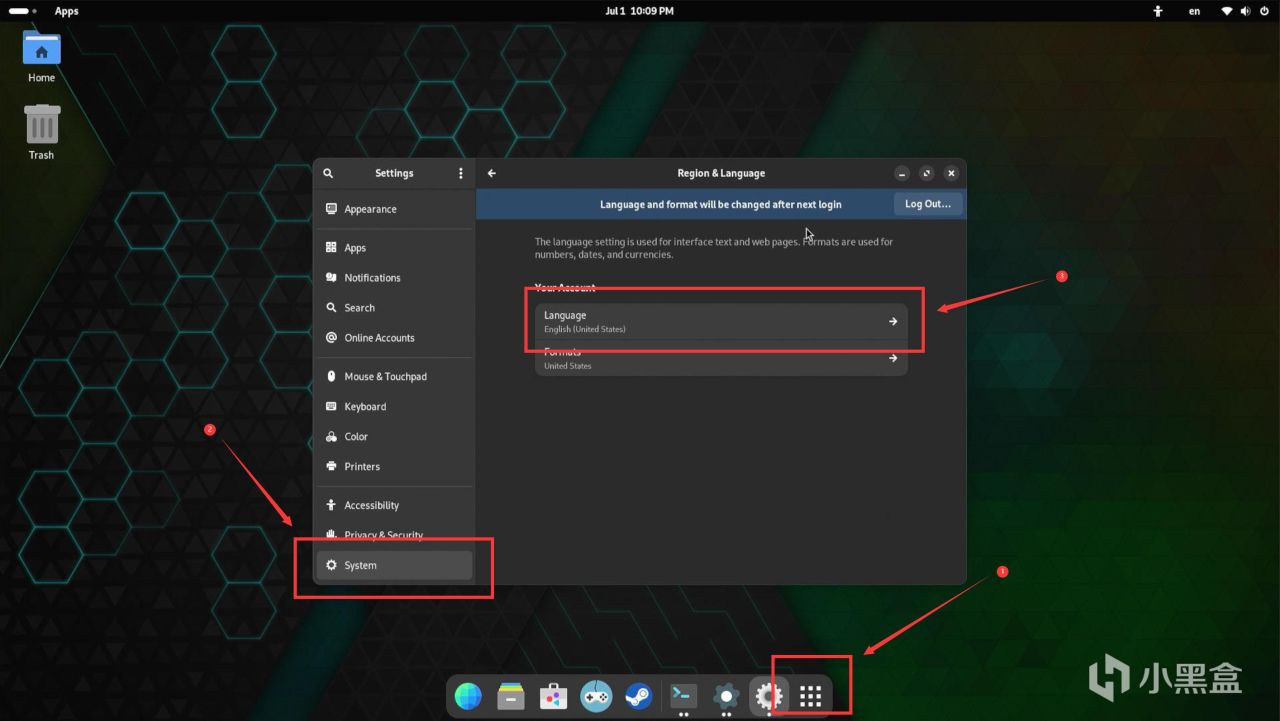Open Privacy & Security in sidebar
Viewport: 1280px width, 721px height.
click(394, 535)
